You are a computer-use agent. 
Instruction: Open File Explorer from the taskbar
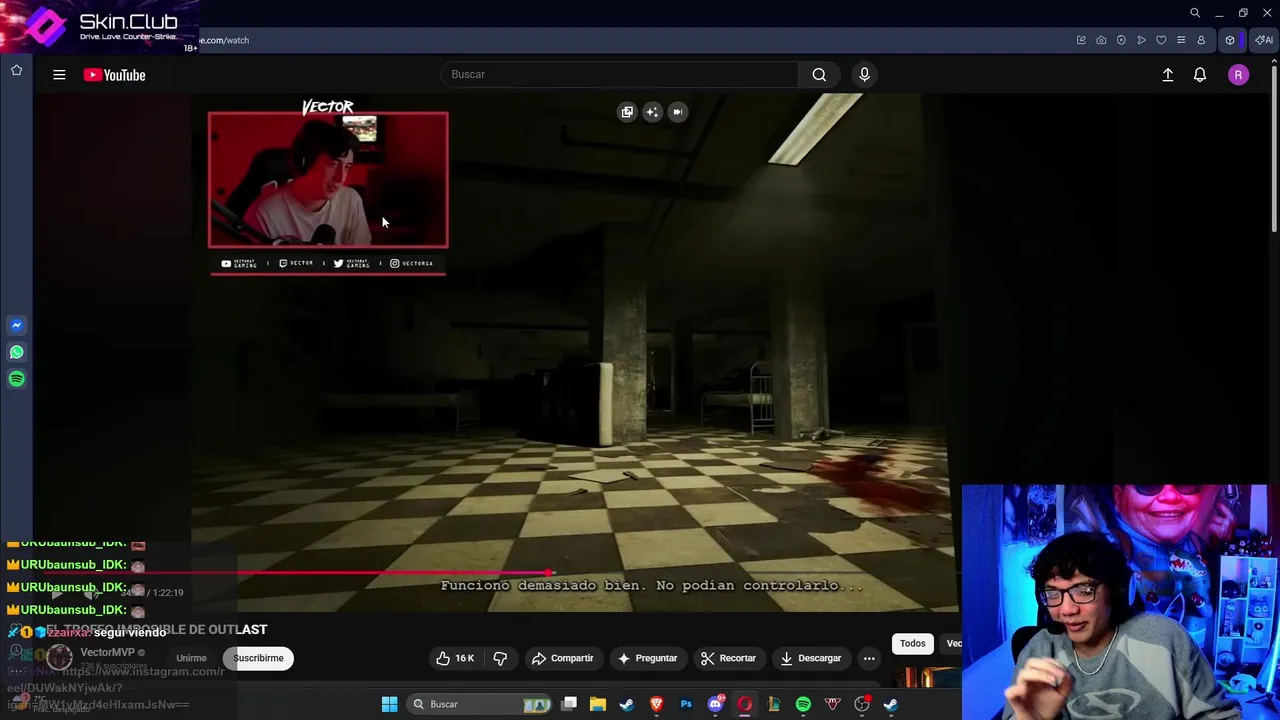tap(598, 704)
